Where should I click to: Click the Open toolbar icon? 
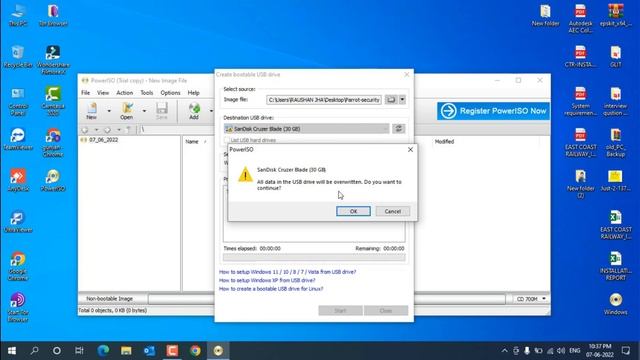tap(127, 111)
